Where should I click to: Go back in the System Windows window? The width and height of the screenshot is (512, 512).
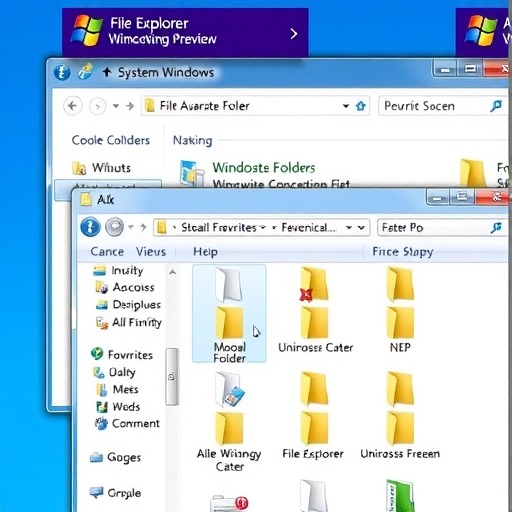click(72, 106)
